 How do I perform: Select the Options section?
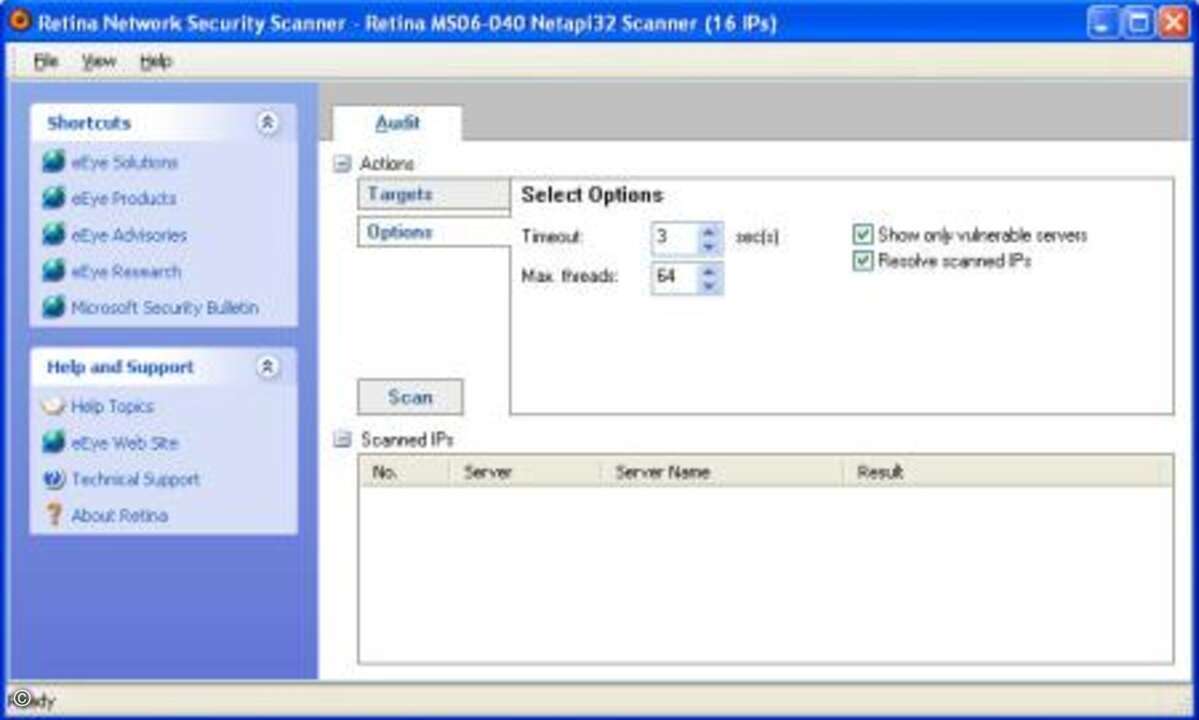434,232
